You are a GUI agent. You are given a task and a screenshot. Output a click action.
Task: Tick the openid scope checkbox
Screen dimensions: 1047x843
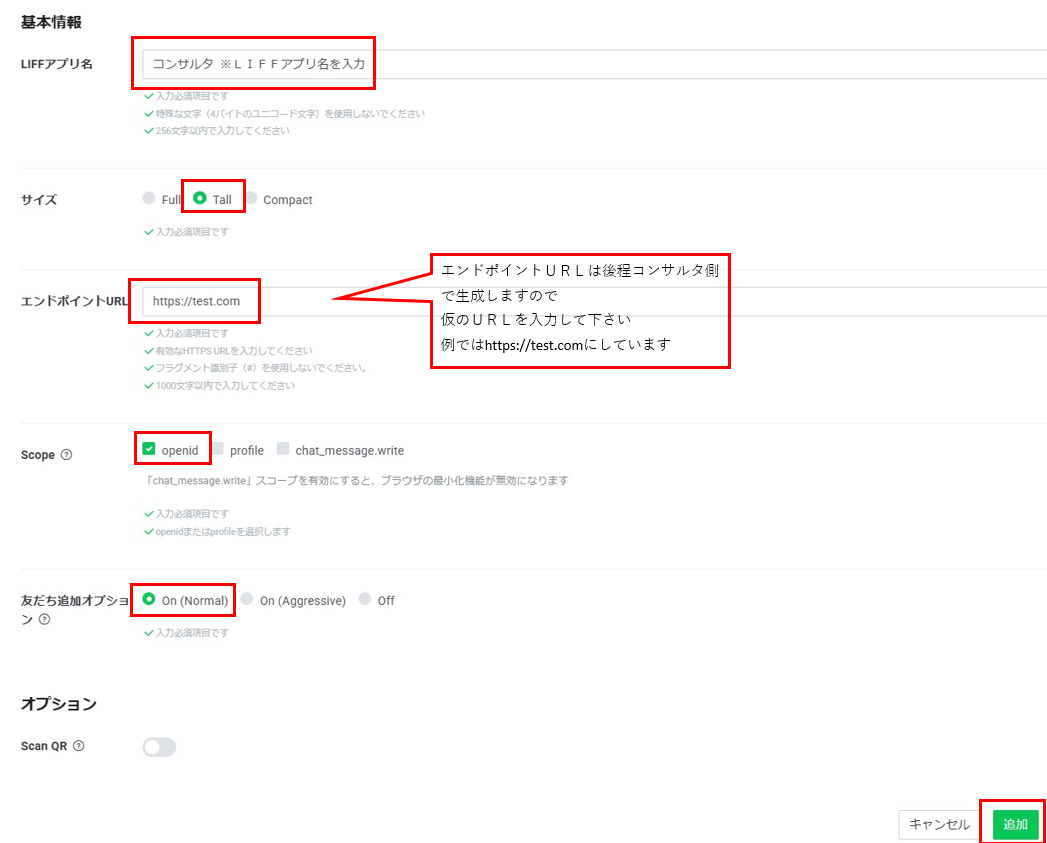click(x=149, y=449)
